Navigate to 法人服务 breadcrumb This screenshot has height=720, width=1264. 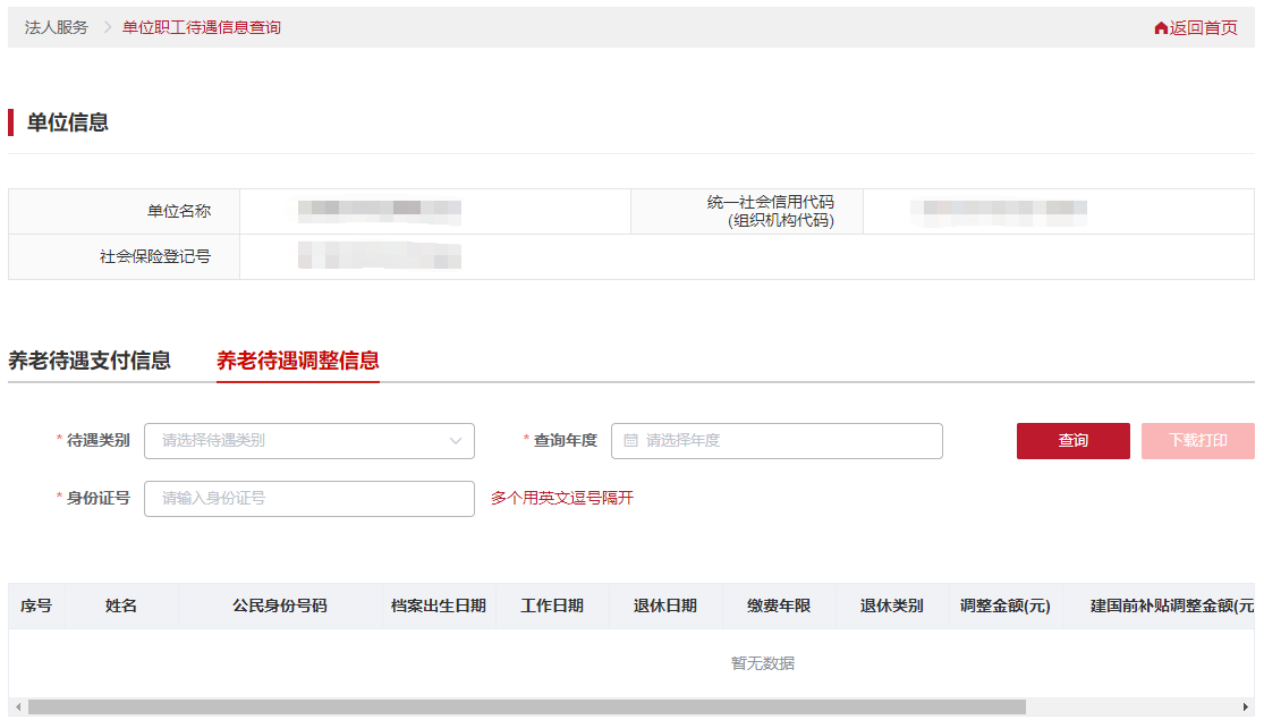click(x=56, y=27)
